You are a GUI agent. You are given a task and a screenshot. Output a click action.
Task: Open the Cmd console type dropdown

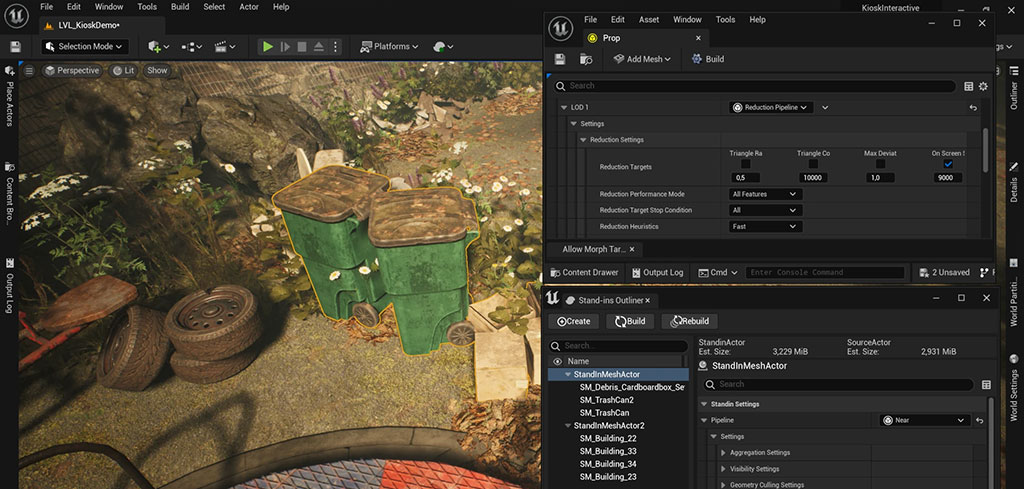(718, 272)
